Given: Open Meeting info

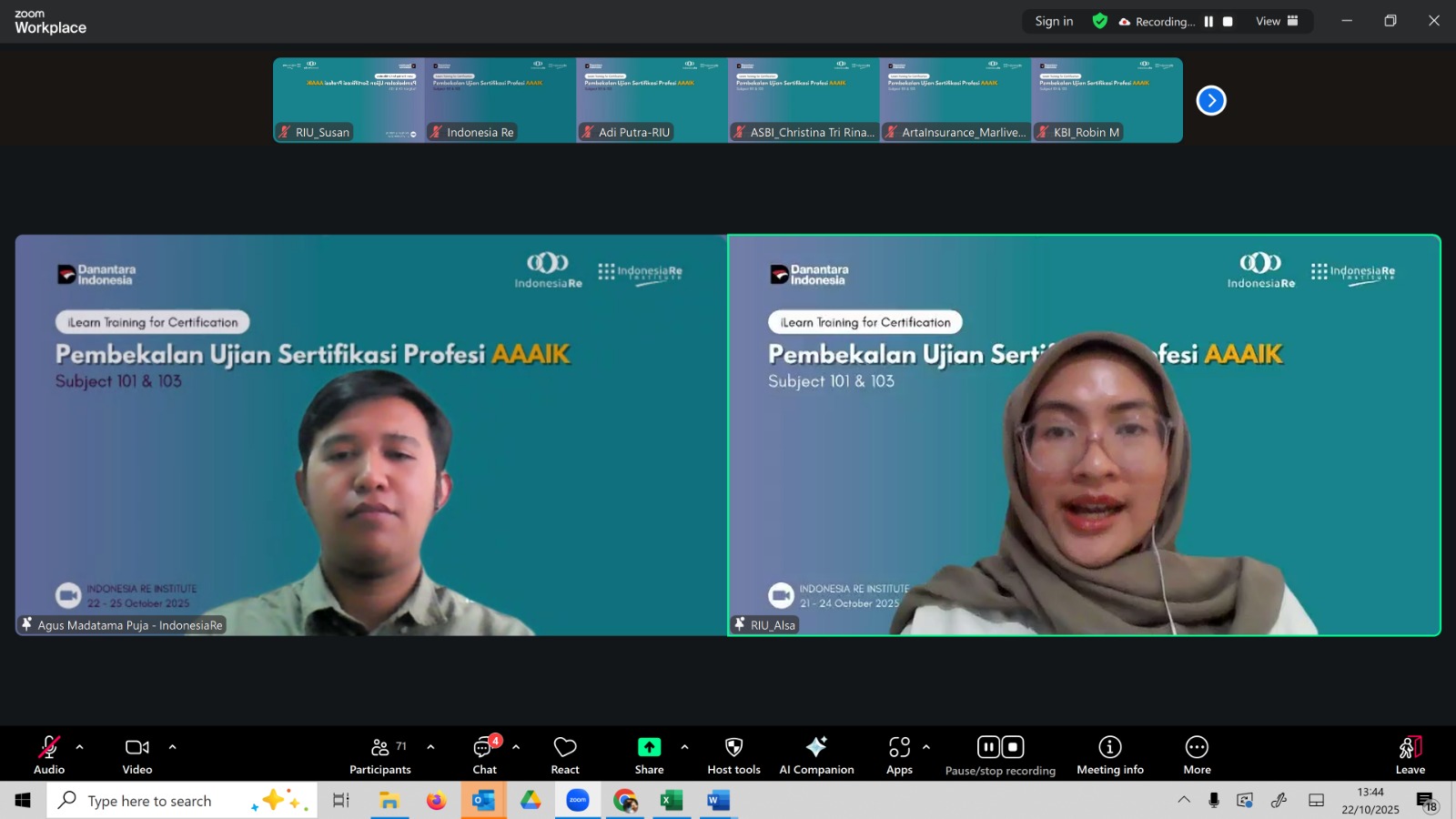Looking at the screenshot, I should (1109, 755).
